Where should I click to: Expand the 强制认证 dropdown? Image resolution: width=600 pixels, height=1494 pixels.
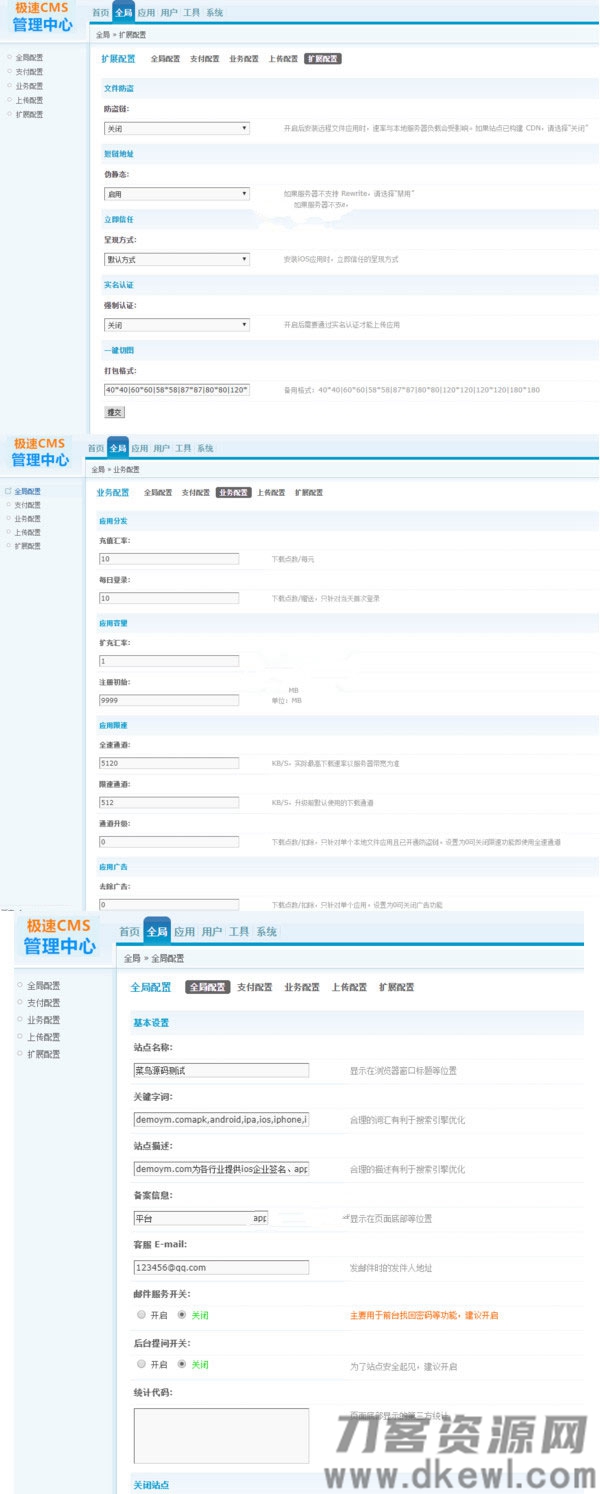pyautogui.click(x=176, y=325)
